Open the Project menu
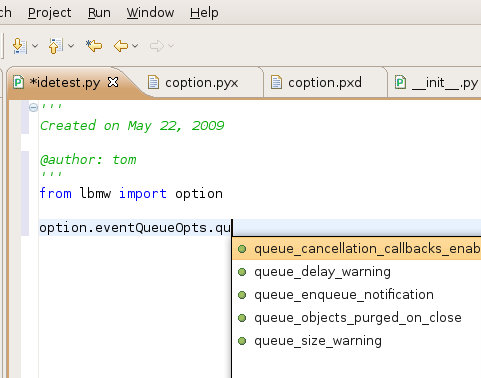481x378 pixels. (49, 13)
